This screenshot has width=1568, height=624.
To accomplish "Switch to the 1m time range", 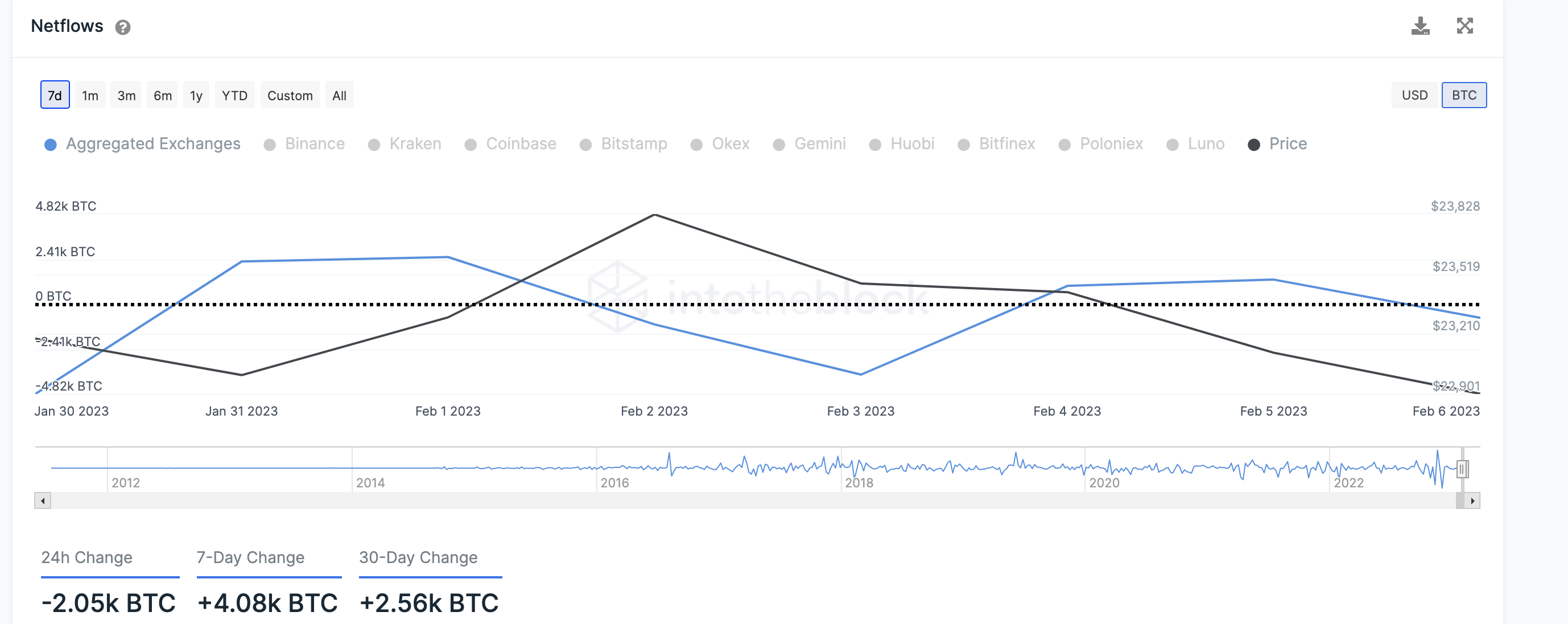I will click(90, 95).
